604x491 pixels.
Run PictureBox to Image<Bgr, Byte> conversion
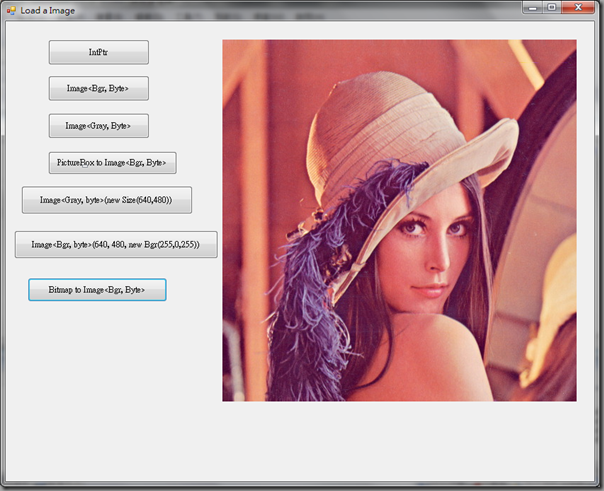tap(112, 163)
